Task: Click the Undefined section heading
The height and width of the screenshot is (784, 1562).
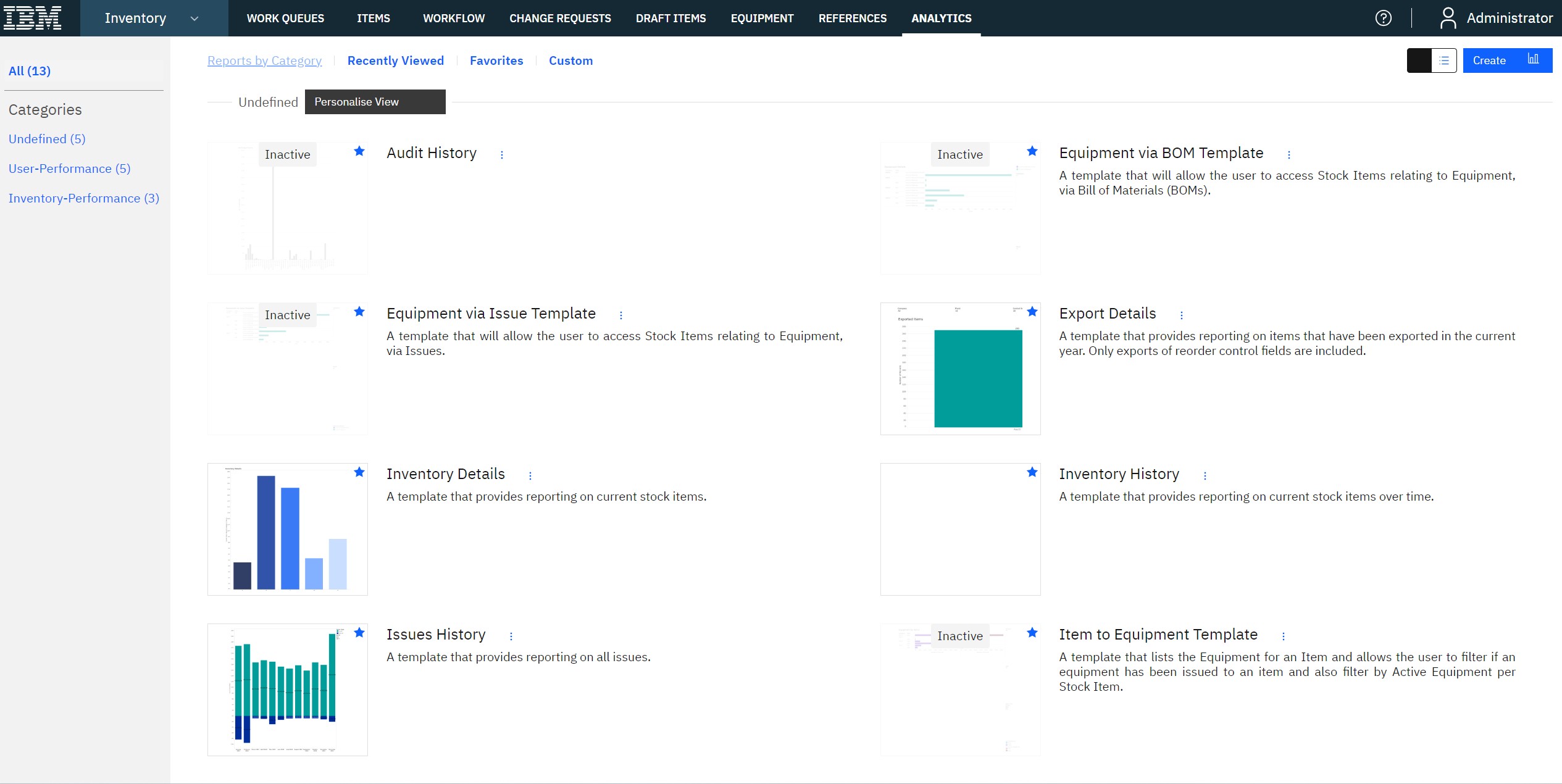Action: (268, 102)
